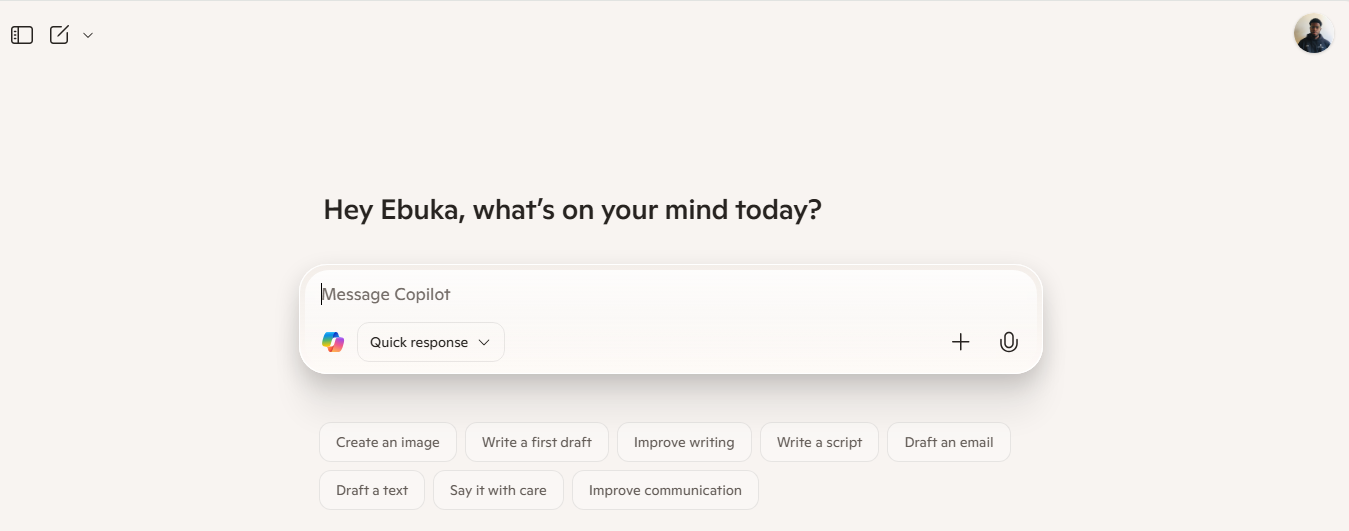Toggle the sidebar panel icon
Image resolution: width=1349 pixels, height=531 pixels.
click(22, 35)
